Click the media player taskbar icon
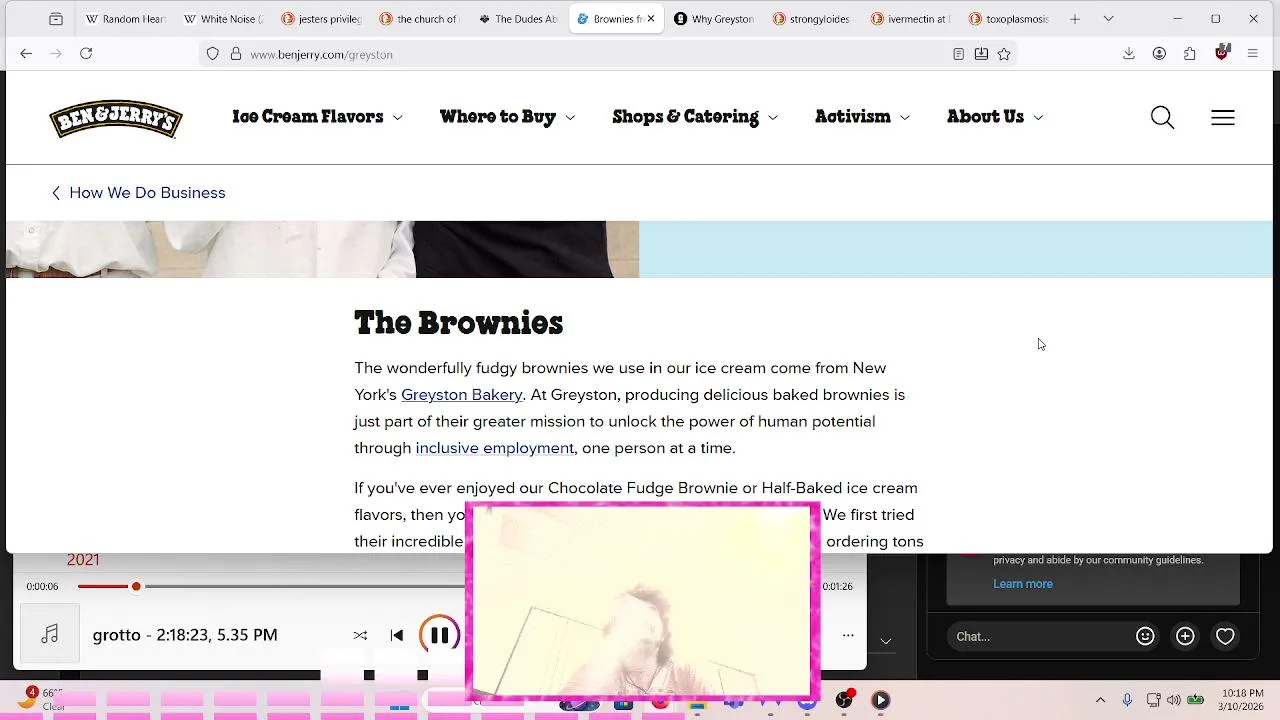The width and height of the screenshot is (1280, 720). click(880, 700)
